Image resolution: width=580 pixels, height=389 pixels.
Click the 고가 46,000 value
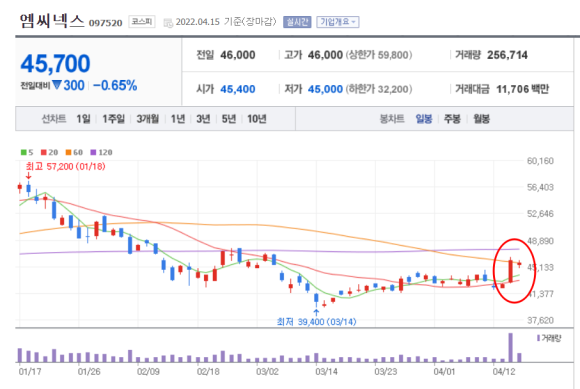(x=325, y=55)
